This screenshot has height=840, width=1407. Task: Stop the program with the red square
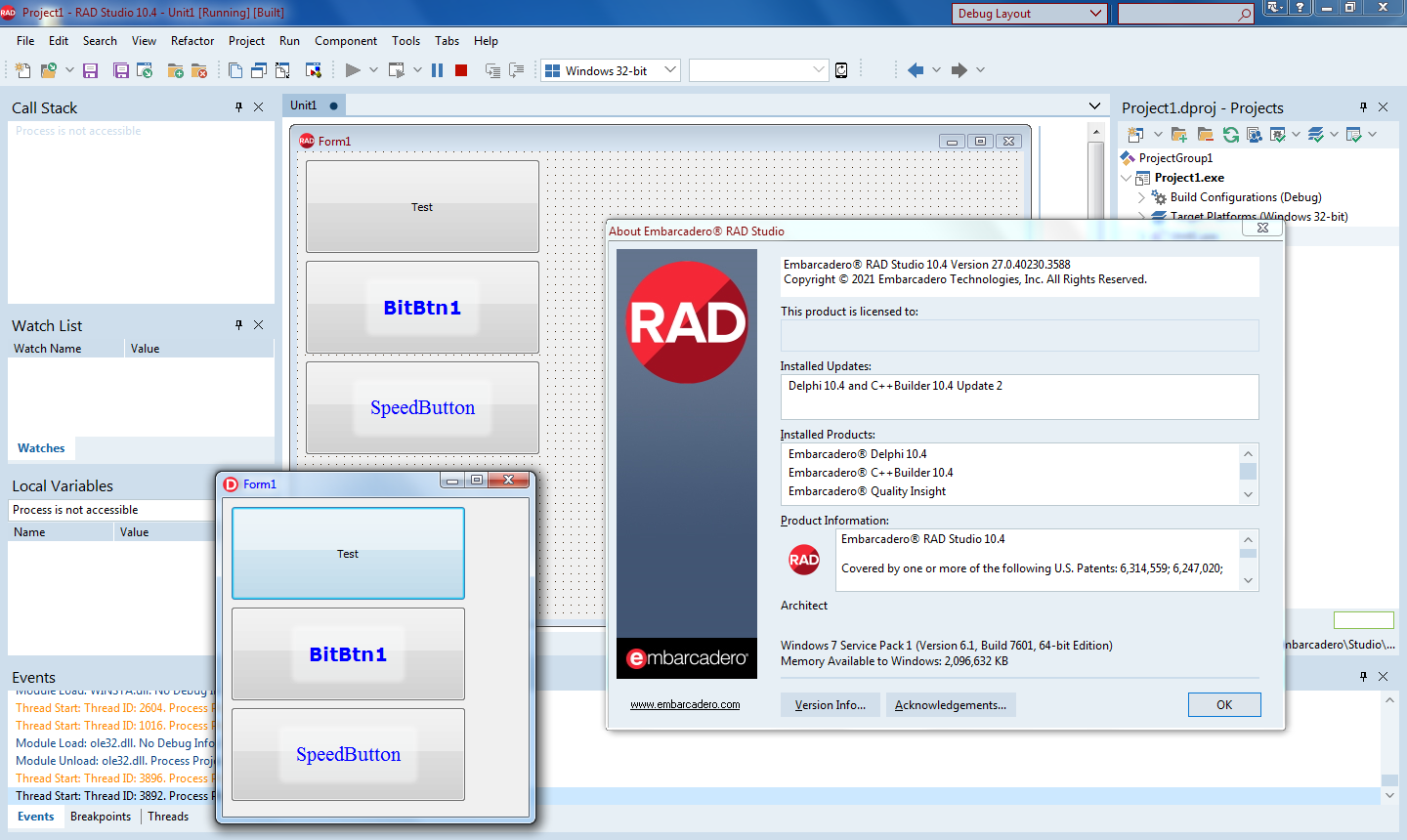461,70
